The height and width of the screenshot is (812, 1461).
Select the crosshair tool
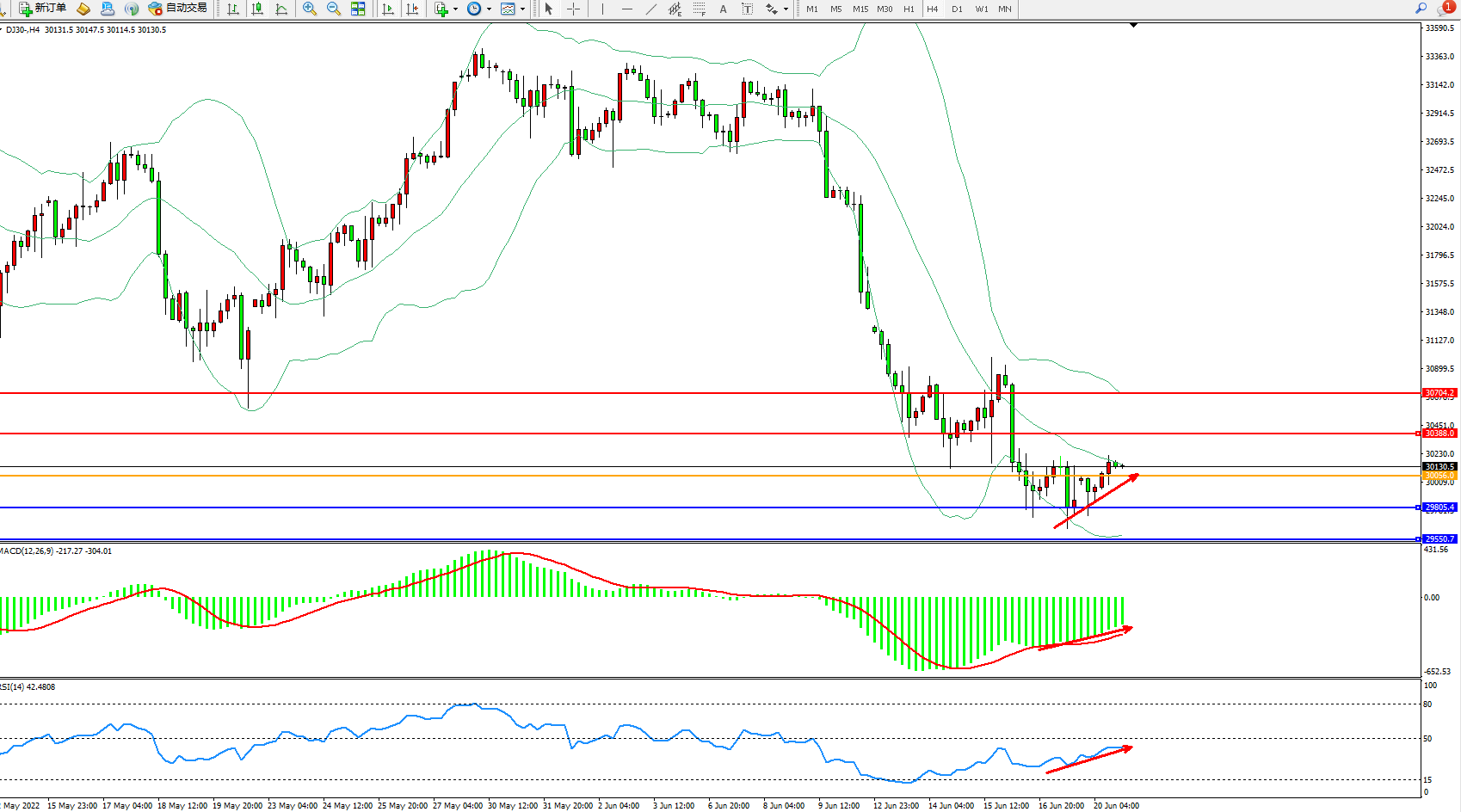point(573,9)
